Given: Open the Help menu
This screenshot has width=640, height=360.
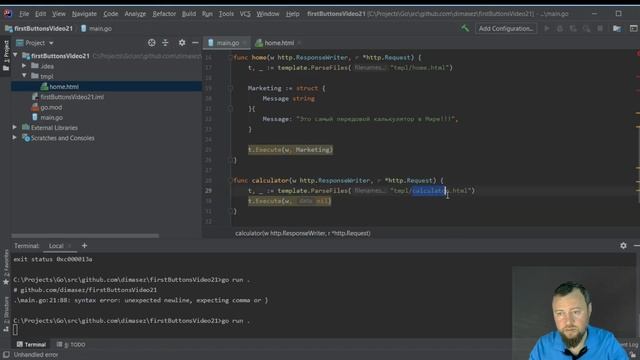Looking at the screenshot, I should [292, 14].
